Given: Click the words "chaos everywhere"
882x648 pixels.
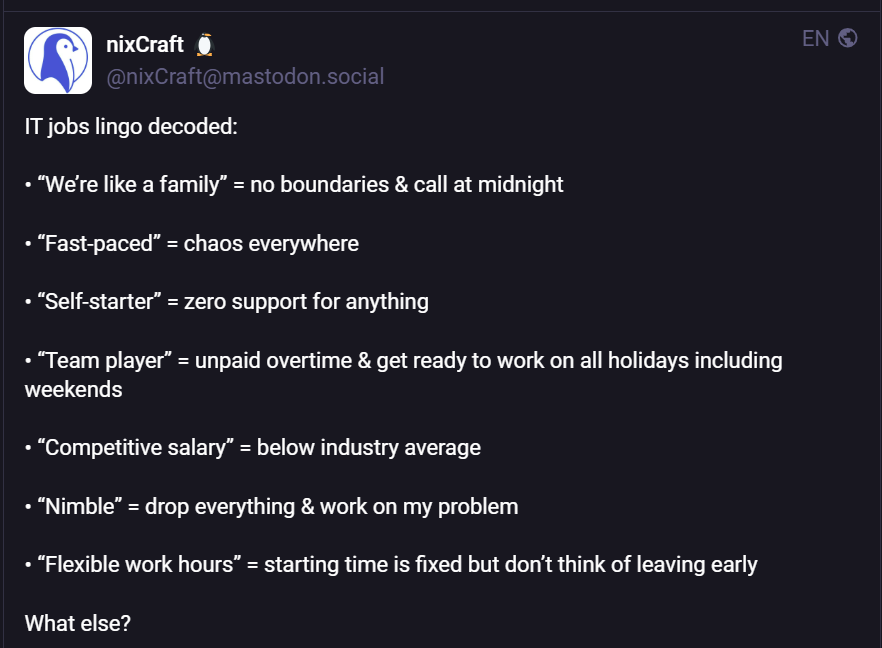Looking at the screenshot, I should click(x=271, y=244).
